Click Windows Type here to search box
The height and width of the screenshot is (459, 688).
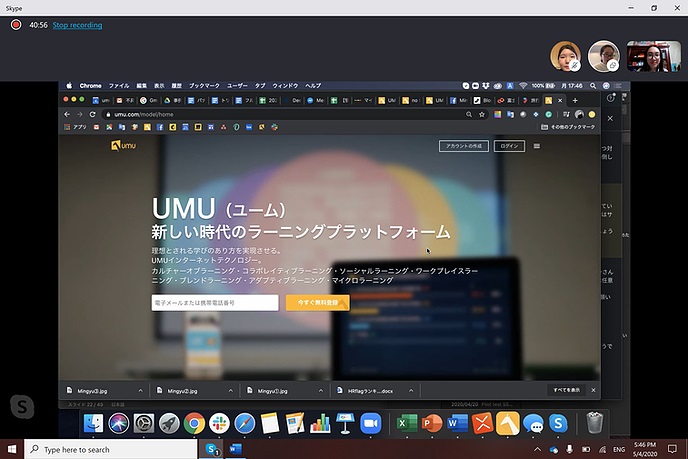coord(110,449)
